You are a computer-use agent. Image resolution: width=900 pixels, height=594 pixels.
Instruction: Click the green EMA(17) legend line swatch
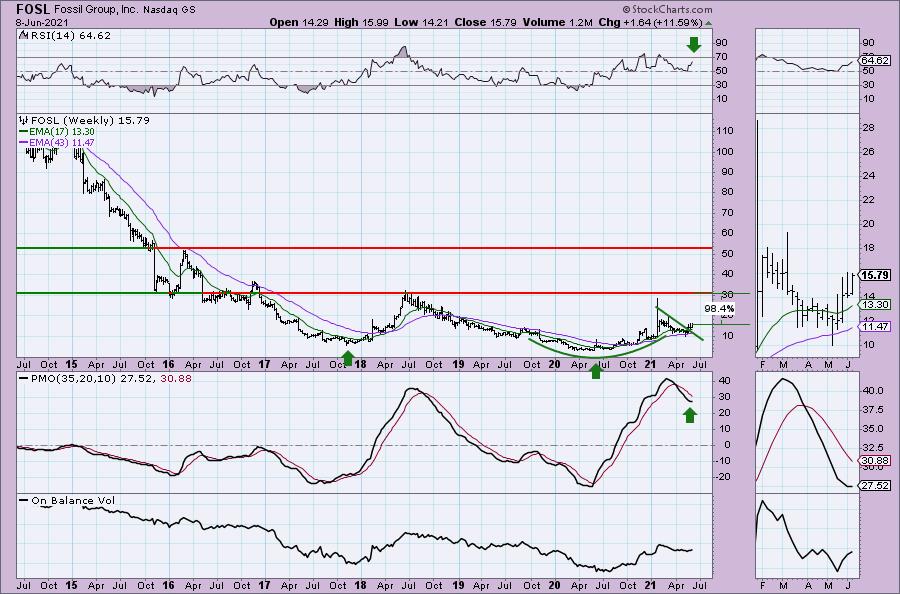[x=24, y=131]
